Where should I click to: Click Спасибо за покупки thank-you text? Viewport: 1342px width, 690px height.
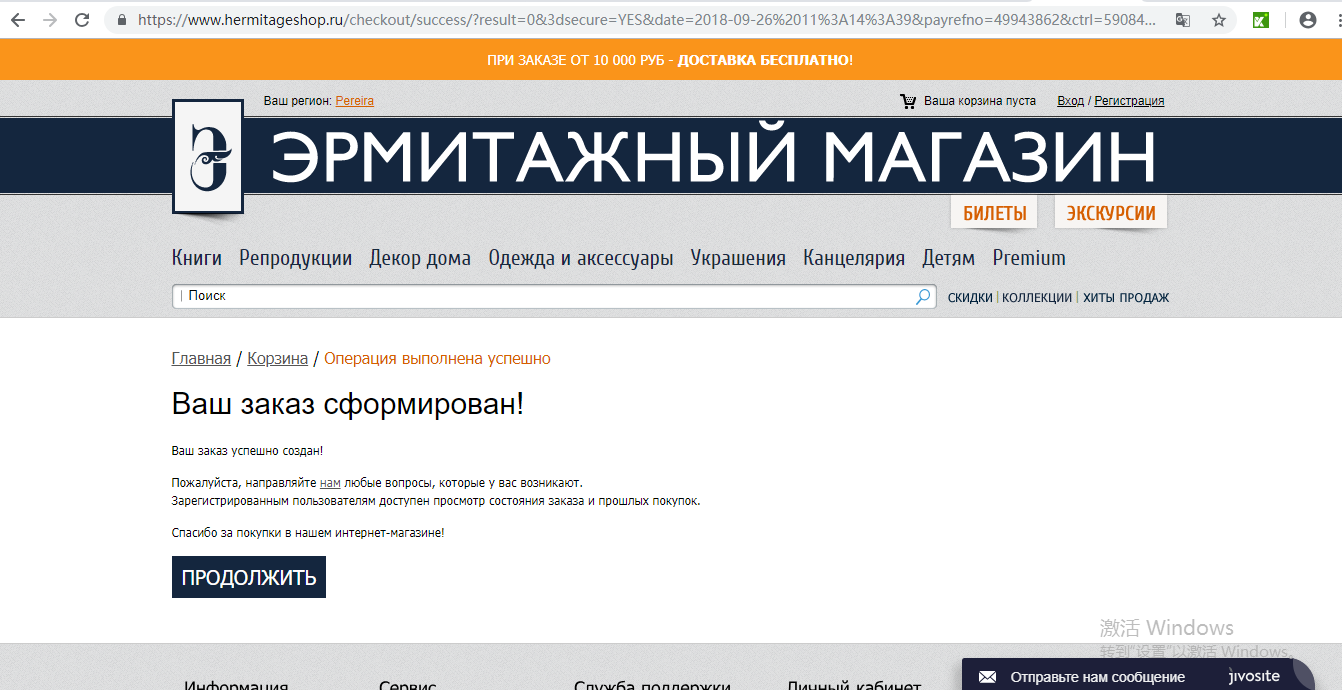[308, 533]
